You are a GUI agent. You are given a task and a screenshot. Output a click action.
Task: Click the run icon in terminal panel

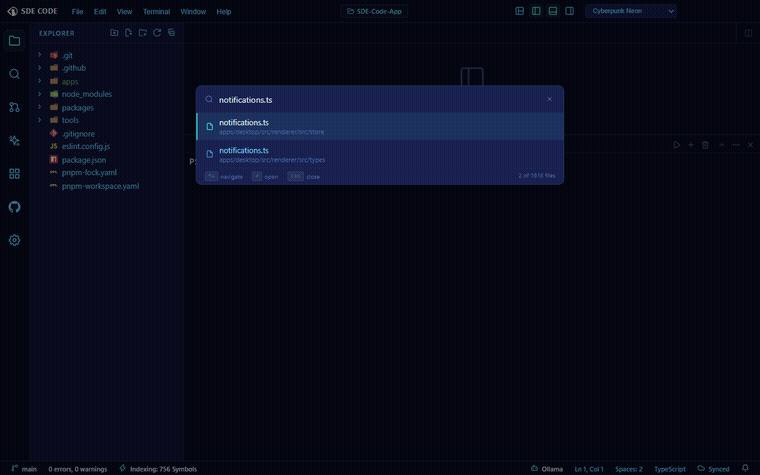pos(677,145)
